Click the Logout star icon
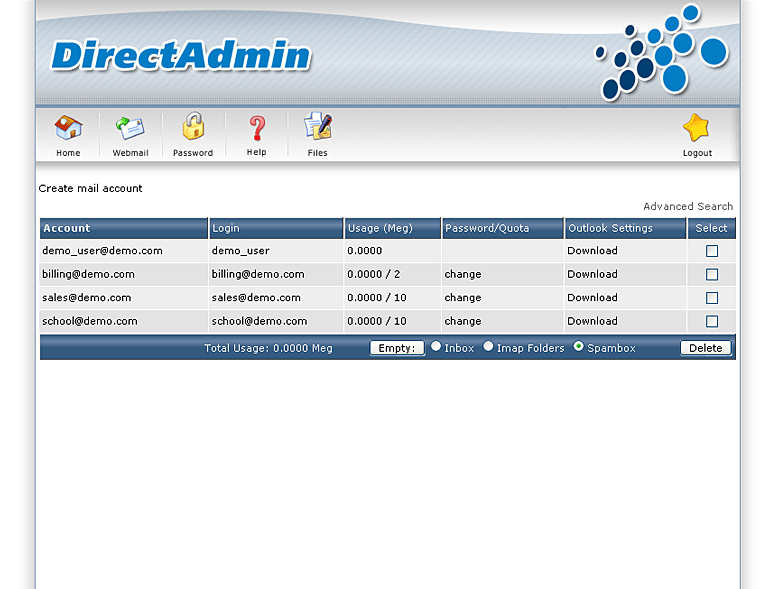The height and width of the screenshot is (589, 772). [697, 129]
